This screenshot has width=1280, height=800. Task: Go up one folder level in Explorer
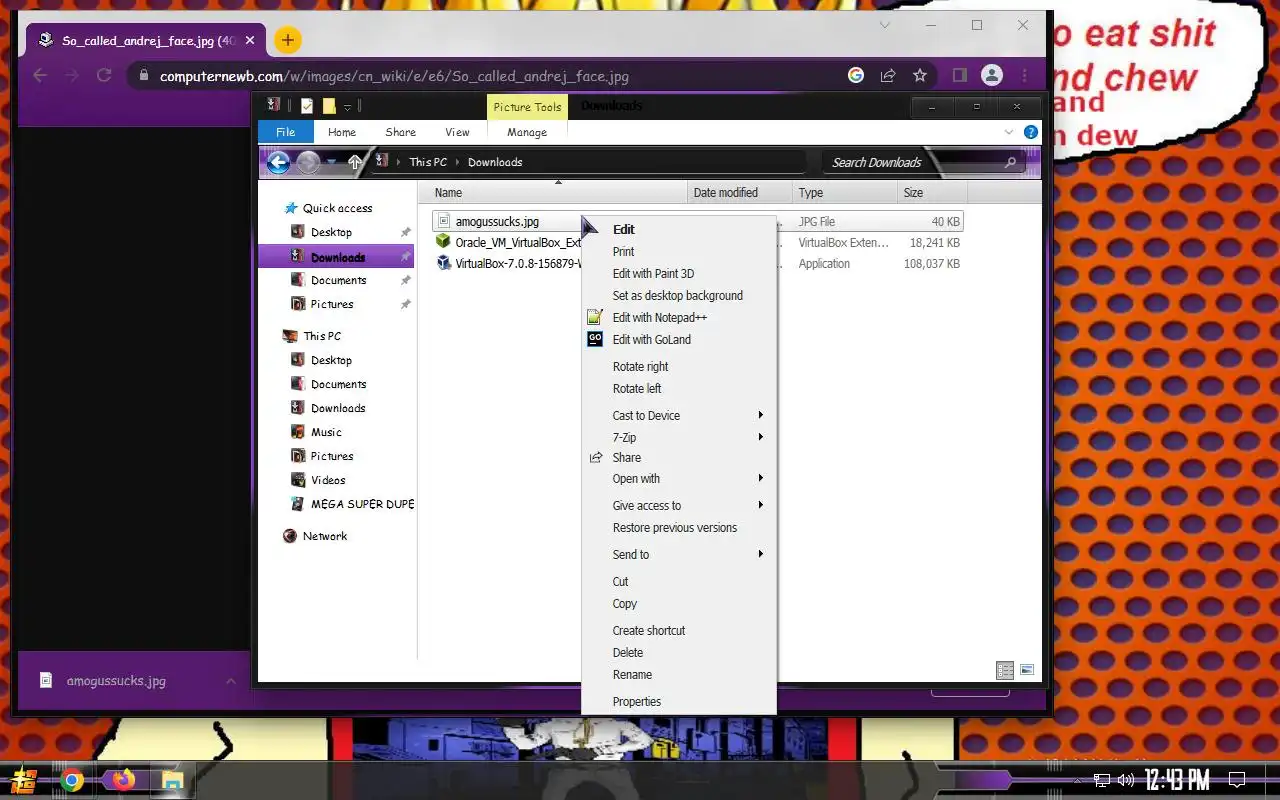click(355, 162)
